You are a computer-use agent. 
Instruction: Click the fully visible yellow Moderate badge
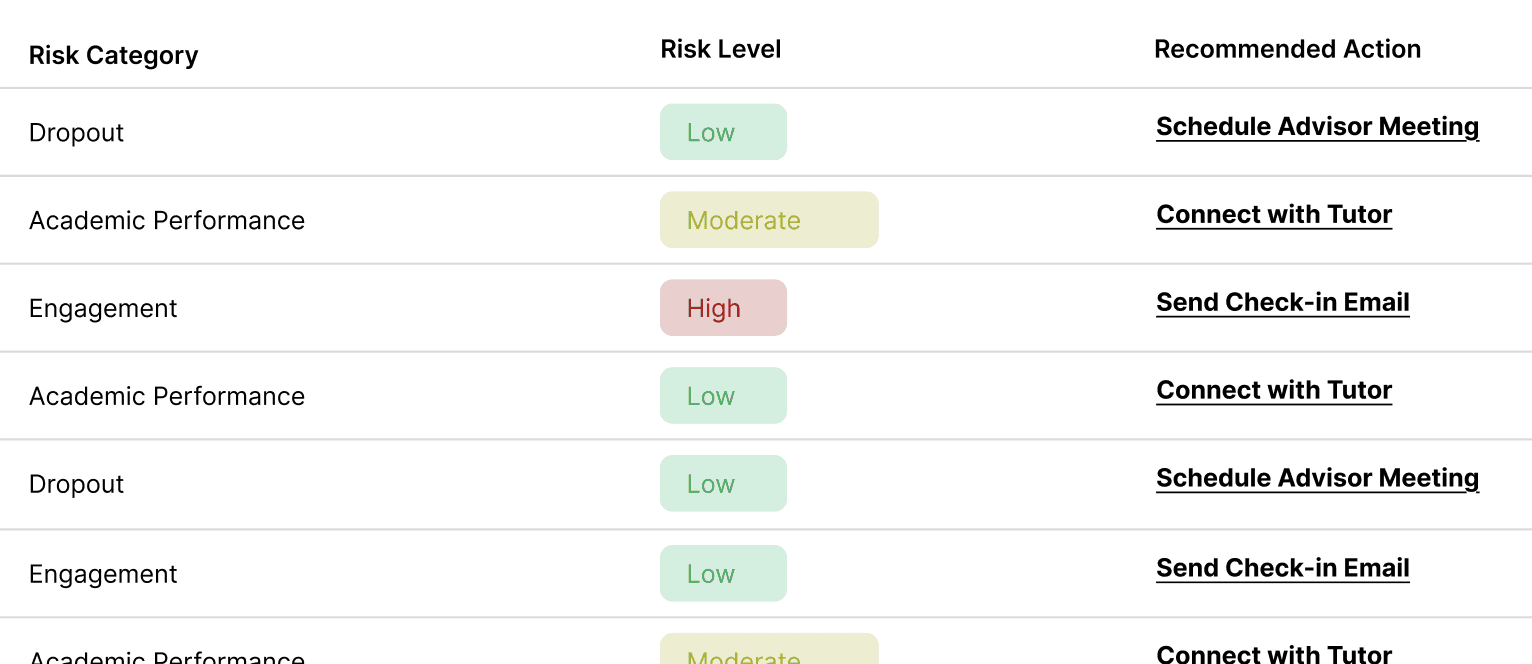point(769,220)
